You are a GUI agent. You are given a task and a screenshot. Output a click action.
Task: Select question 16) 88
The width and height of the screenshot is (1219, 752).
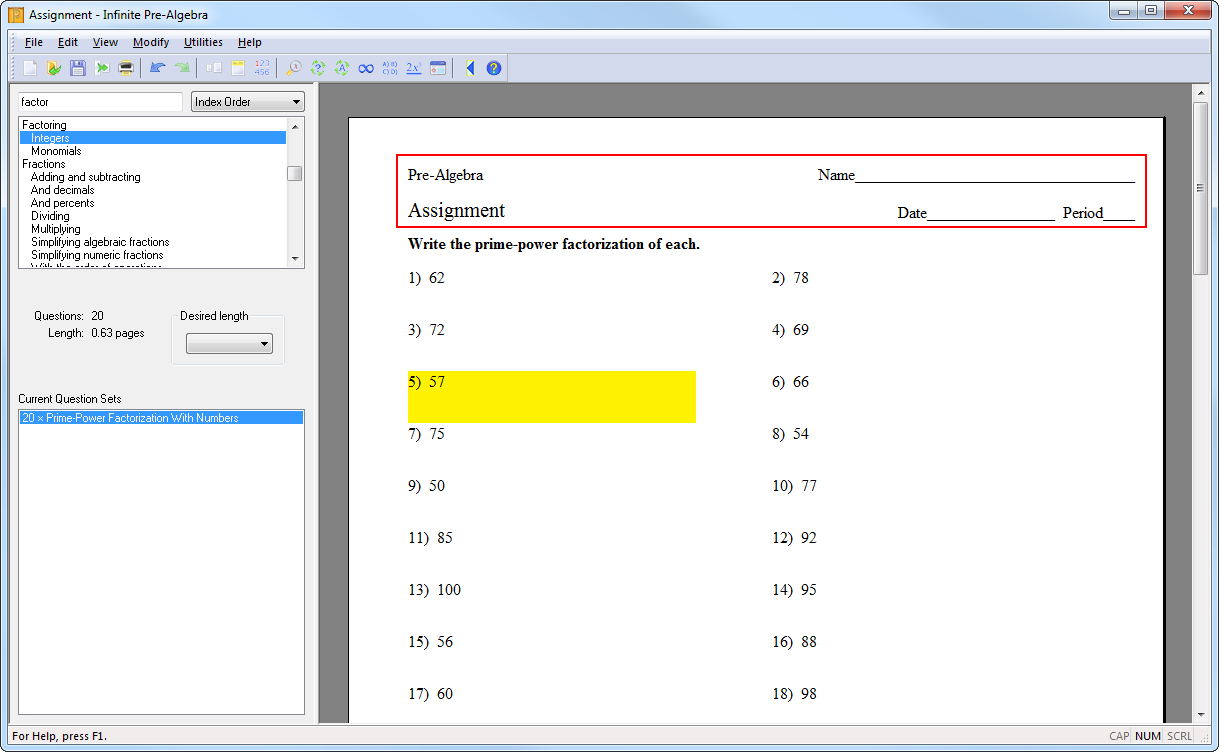click(x=794, y=642)
